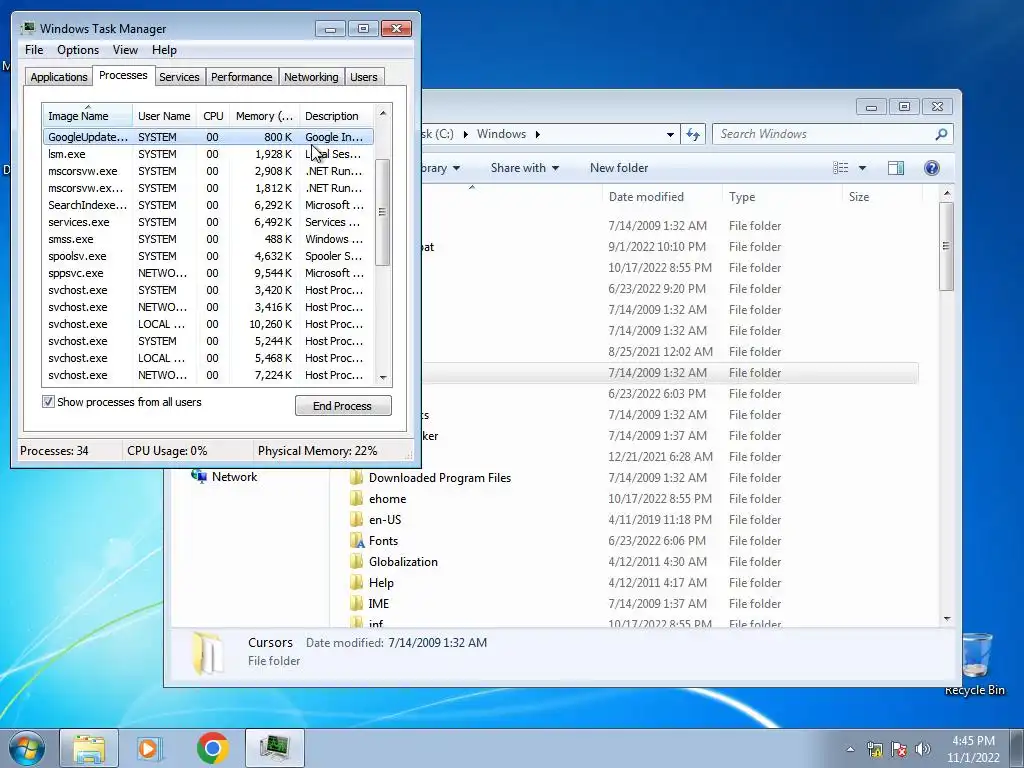Sort files by Date modified column
1024x768 pixels.
pos(662,197)
